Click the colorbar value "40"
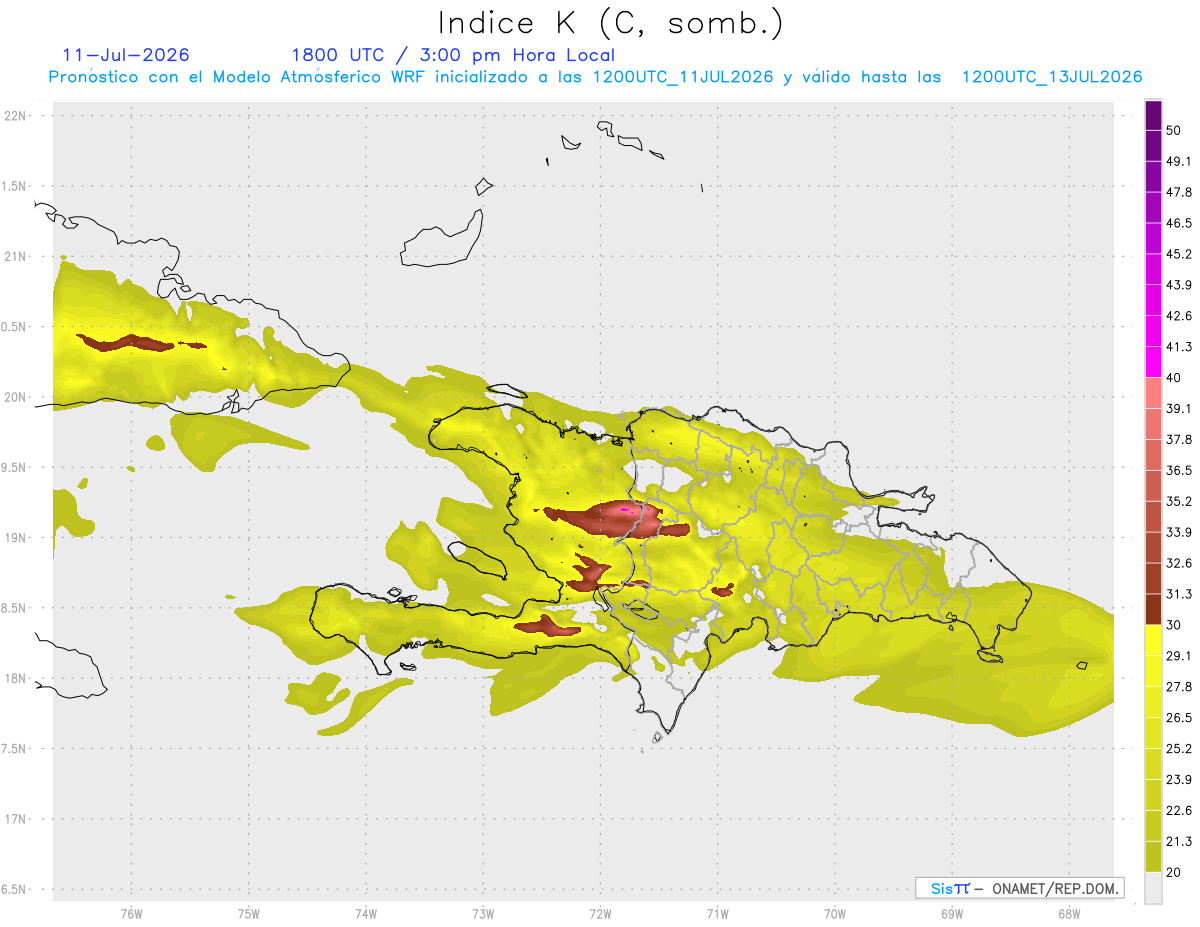Screen dimensions: 1200x927 coord(1173,377)
